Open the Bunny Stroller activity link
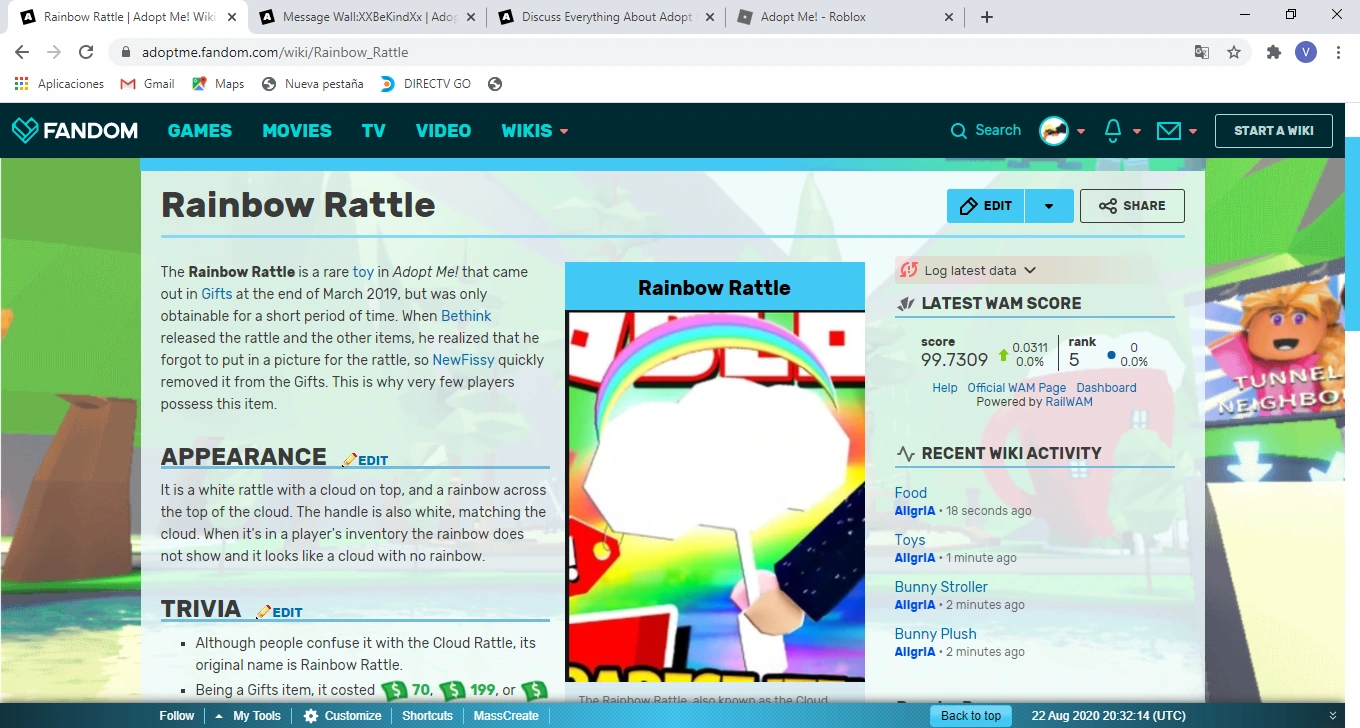This screenshot has width=1360, height=728. point(940,586)
